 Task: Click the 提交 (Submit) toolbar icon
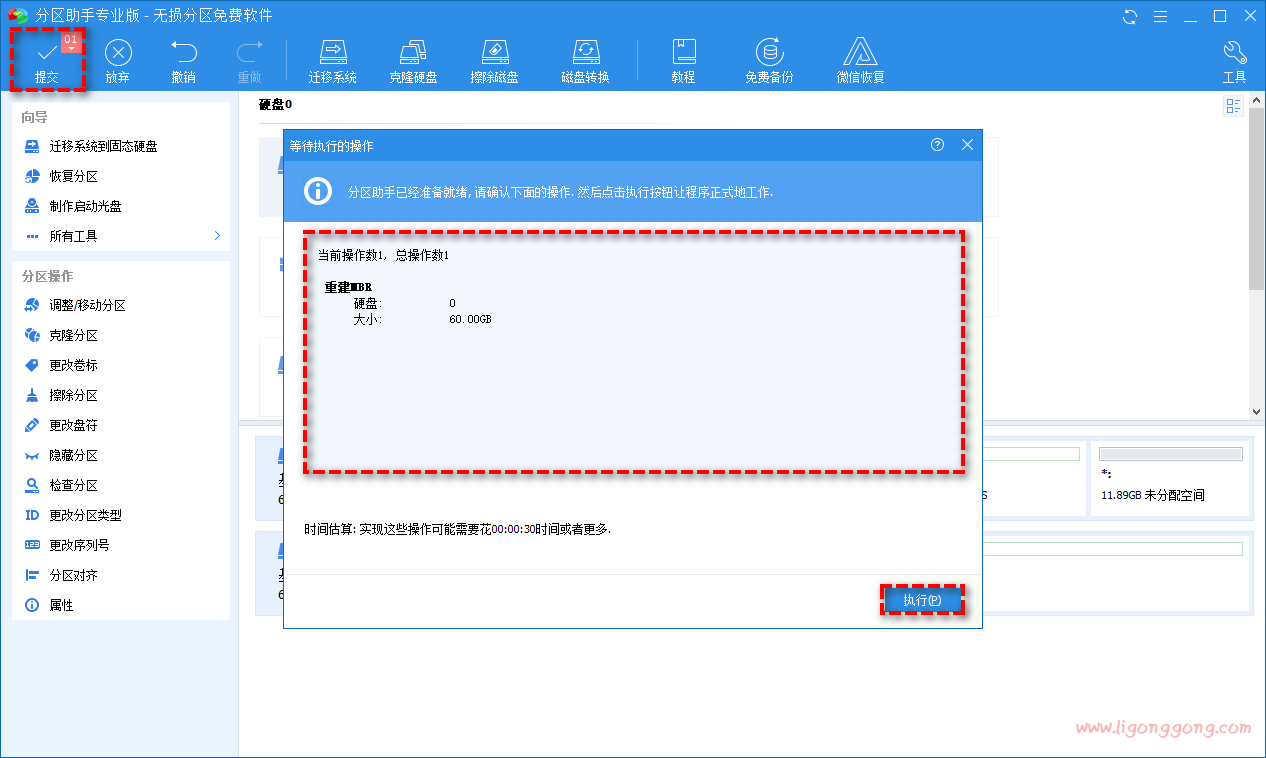tap(46, 60)
